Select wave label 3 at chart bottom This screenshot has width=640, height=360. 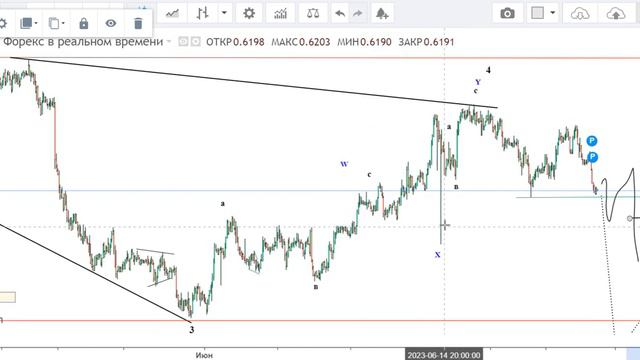tap(192, 330)
